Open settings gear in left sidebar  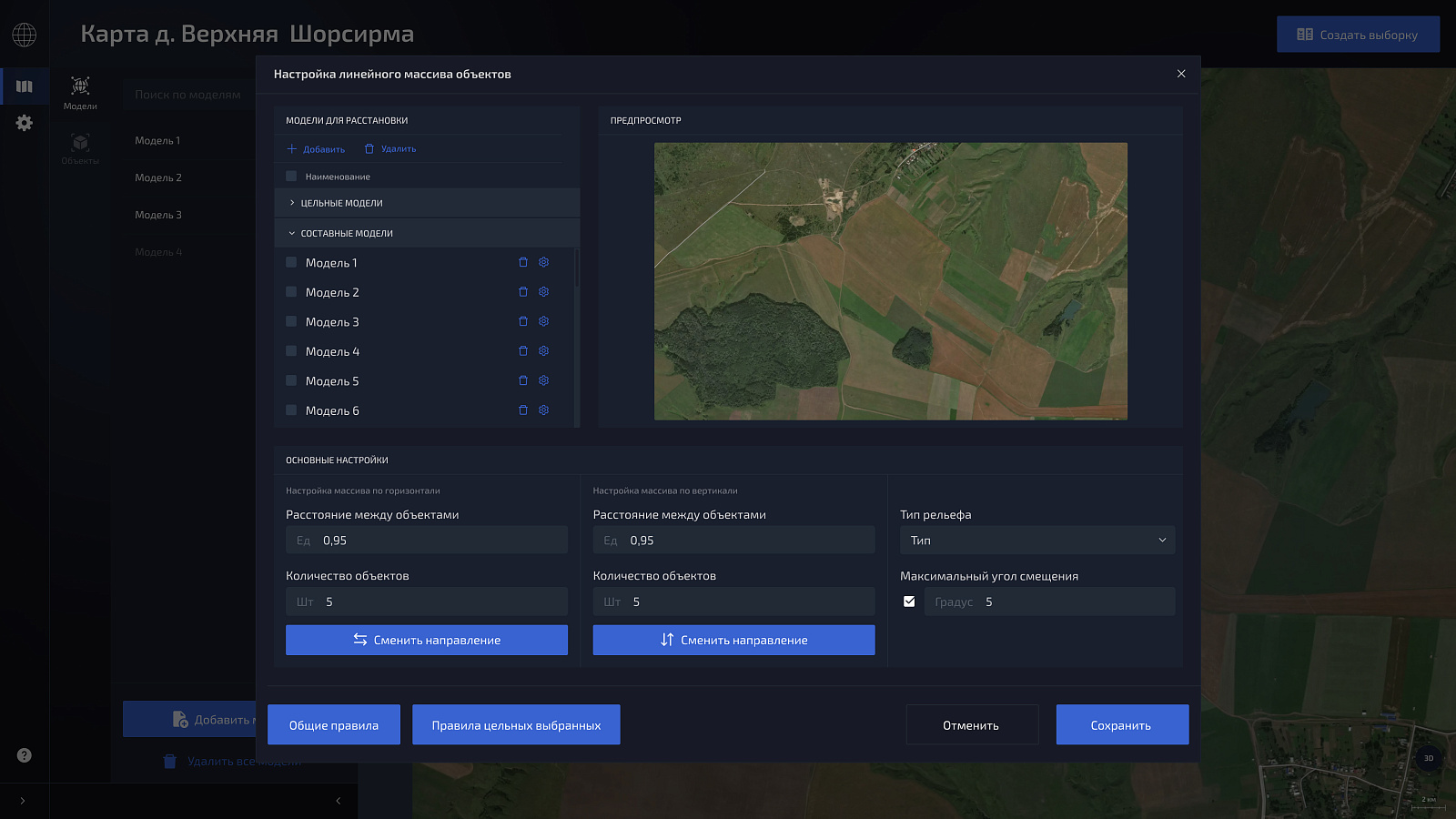tap(25, 123)
